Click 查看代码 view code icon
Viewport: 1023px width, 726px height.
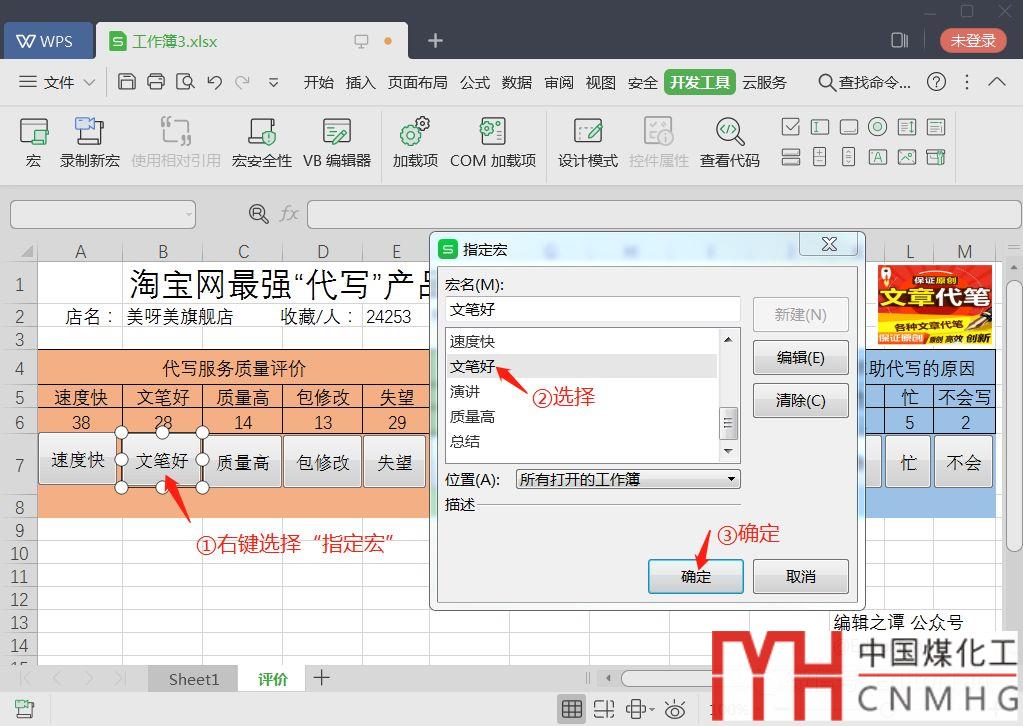coord(729,142)
